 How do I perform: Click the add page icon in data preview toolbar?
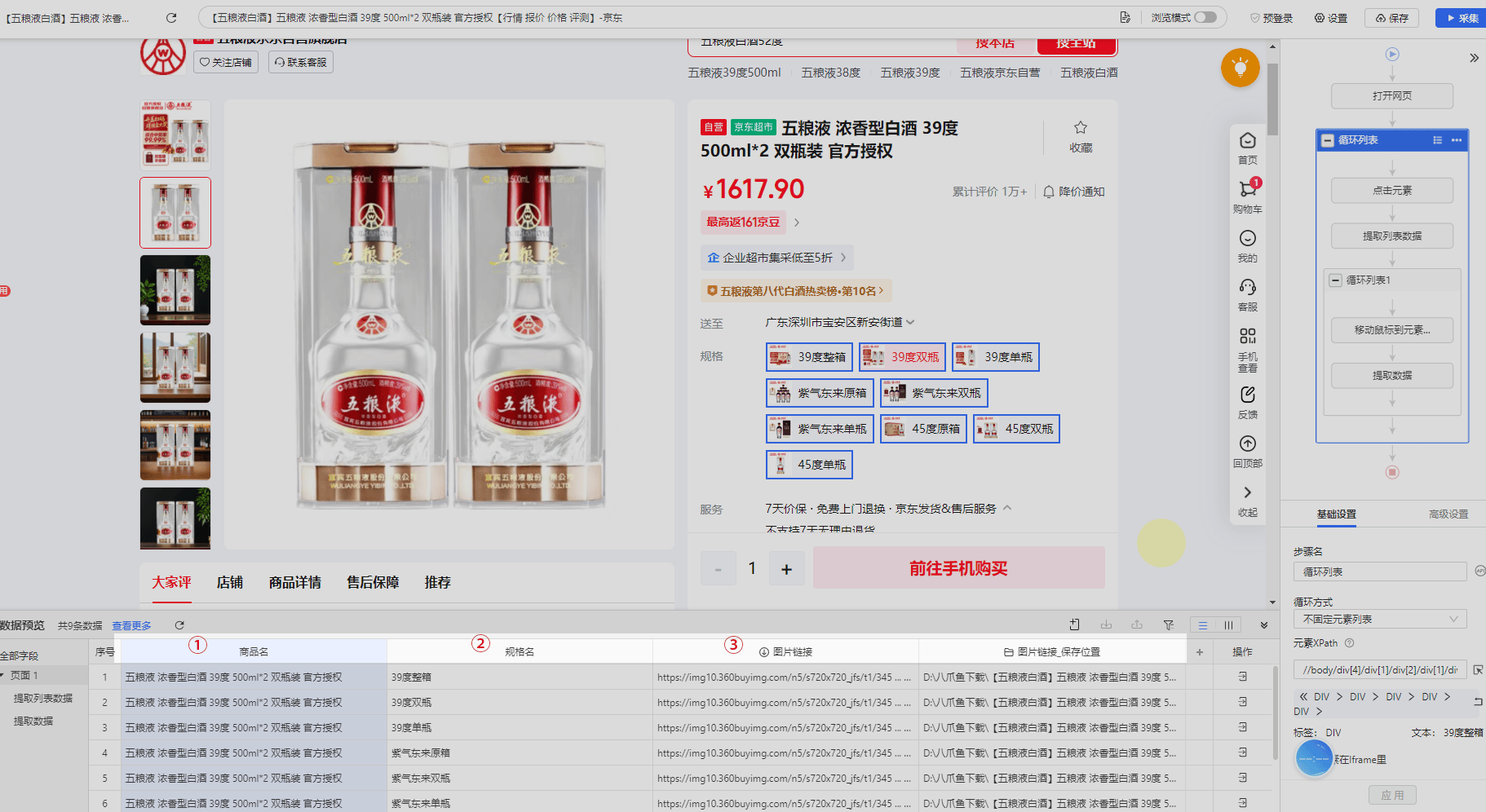pos(1074,624)
